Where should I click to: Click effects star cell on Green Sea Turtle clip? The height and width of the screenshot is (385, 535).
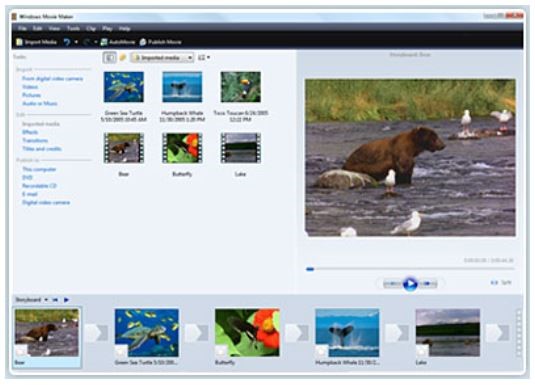tap(121, 351)
